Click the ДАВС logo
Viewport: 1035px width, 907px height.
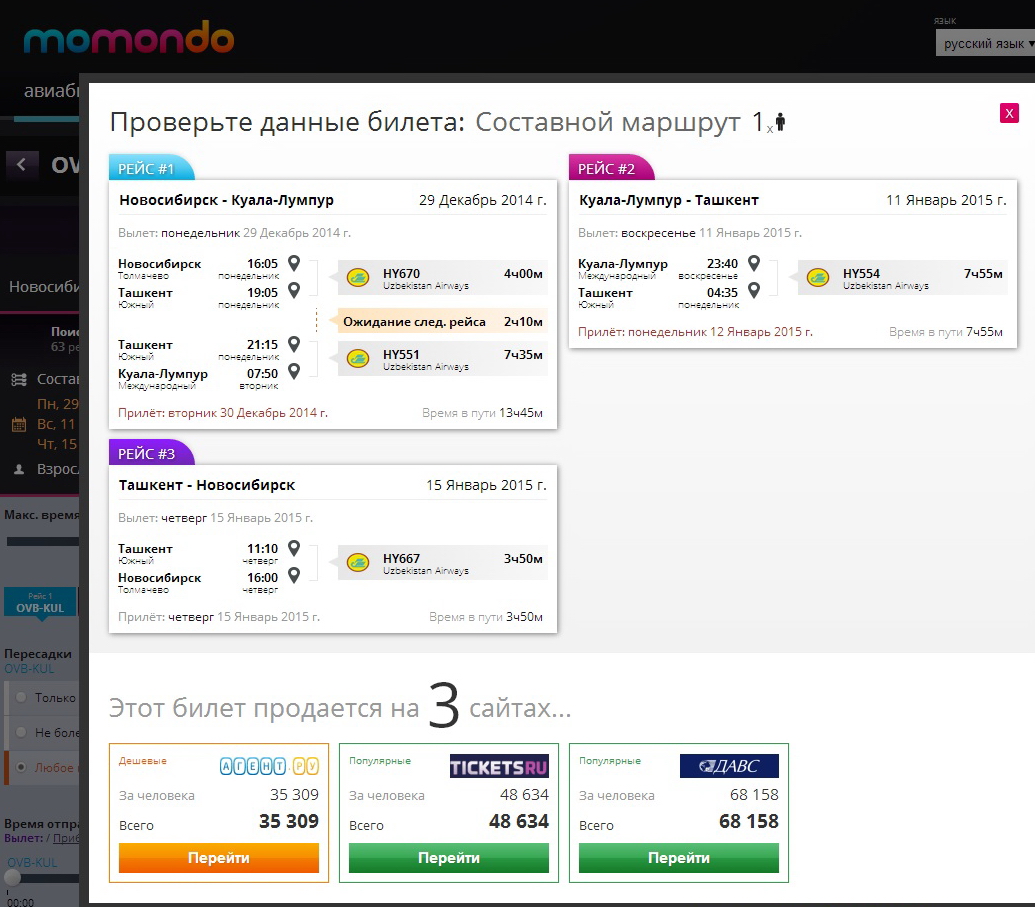pyautogui.click(x=729, y=766)
